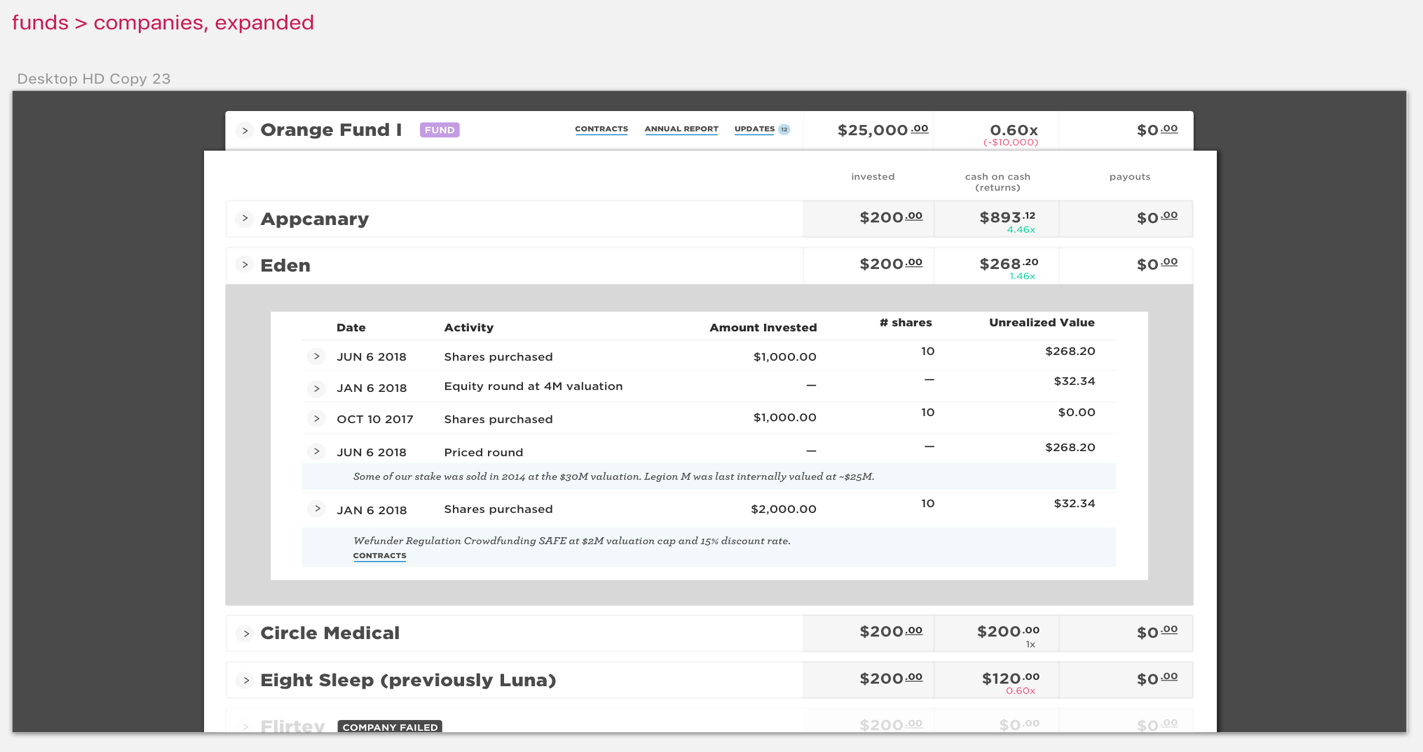This screenshot has height=752, width=1423.
Task: Click the $25,000.00 invested amount
Action: click(x=882, y=130)
